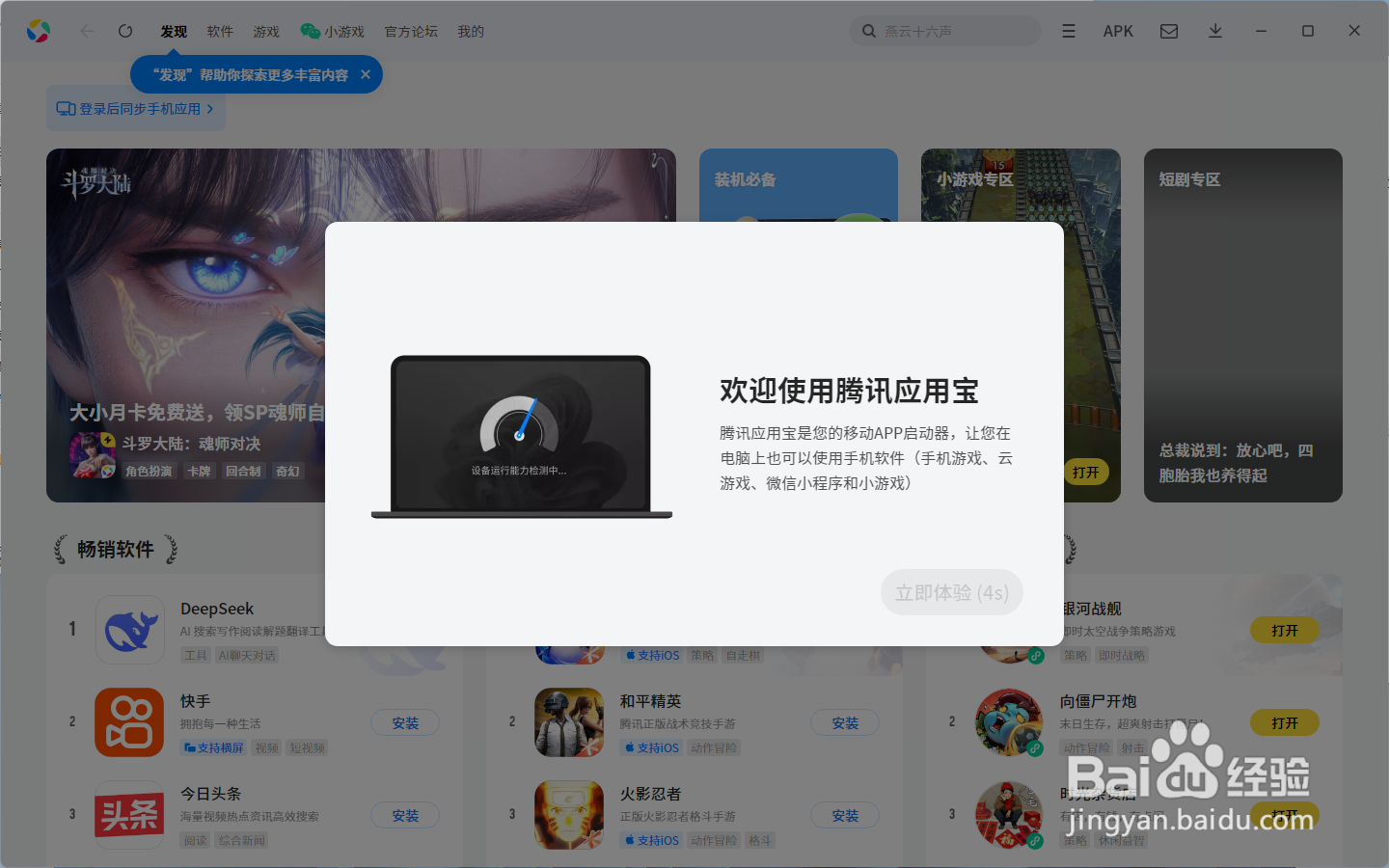The height and width of the screenshot is (868, 1390).
Task: Click the refresh icon in the top bar
Action: pos(124,30)
